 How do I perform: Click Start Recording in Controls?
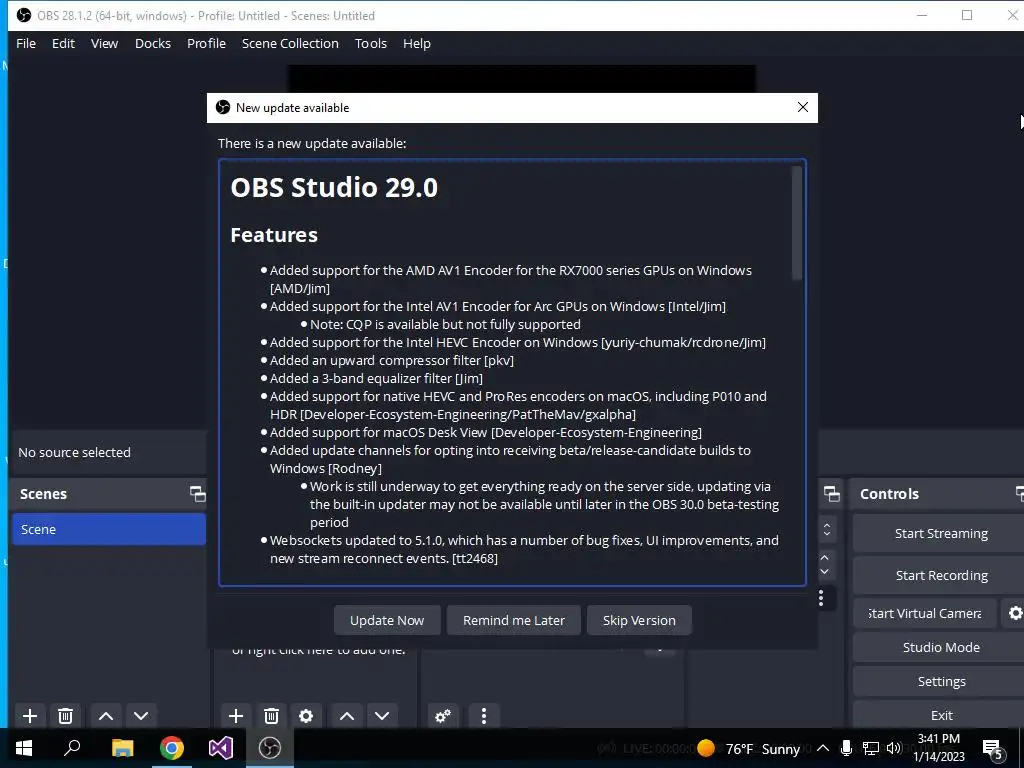pos(941,575)
